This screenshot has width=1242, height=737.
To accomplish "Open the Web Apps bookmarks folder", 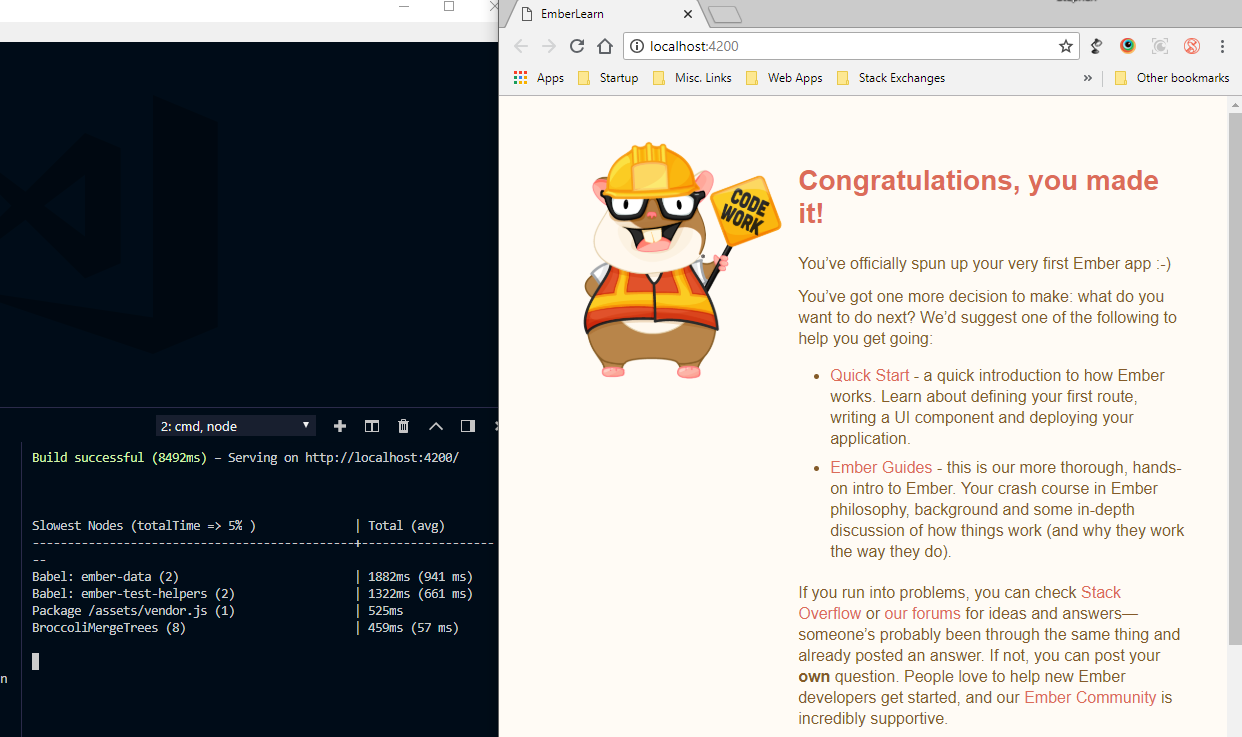I will pyautogui.click(x=784, y=78).
